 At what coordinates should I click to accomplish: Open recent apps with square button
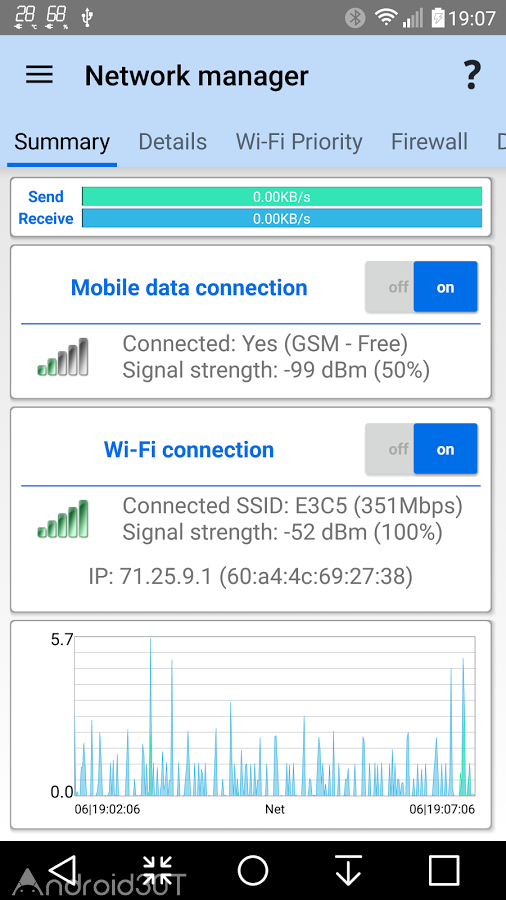(444, 870)
